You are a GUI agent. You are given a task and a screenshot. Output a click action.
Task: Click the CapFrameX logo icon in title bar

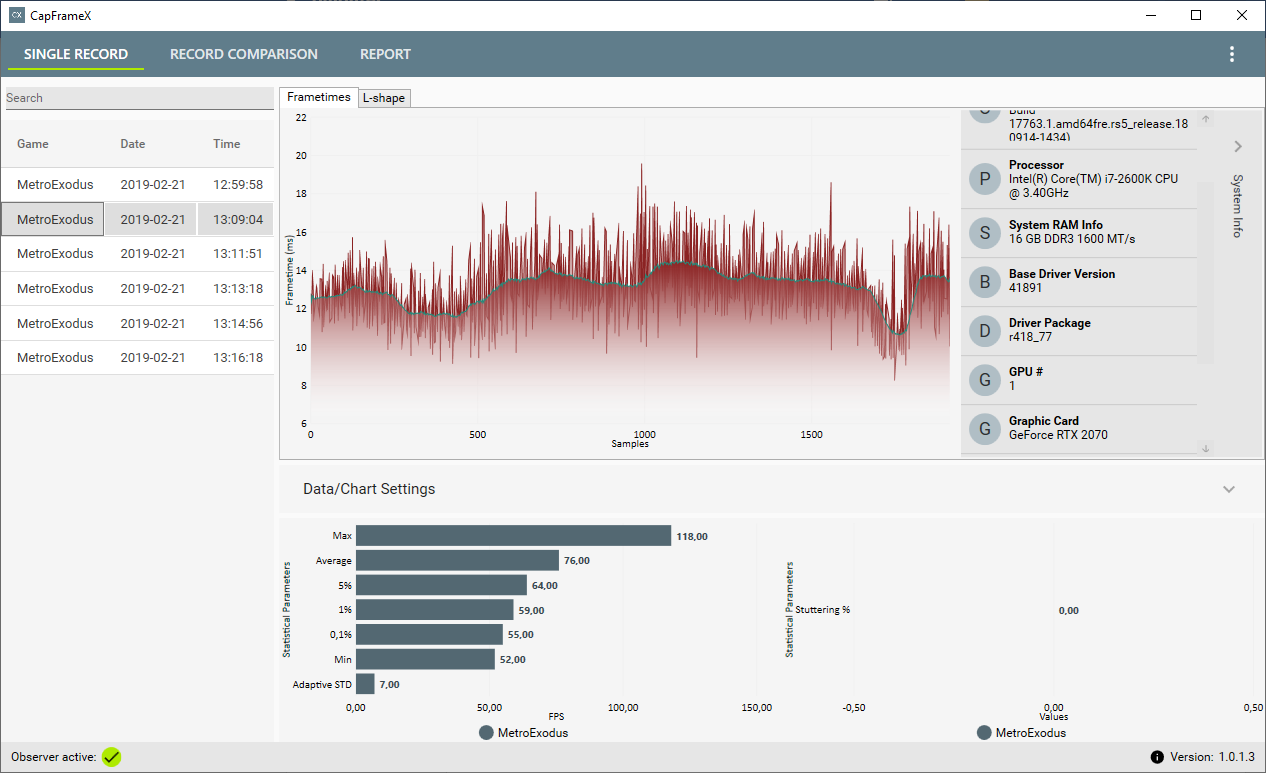(17, 15)
